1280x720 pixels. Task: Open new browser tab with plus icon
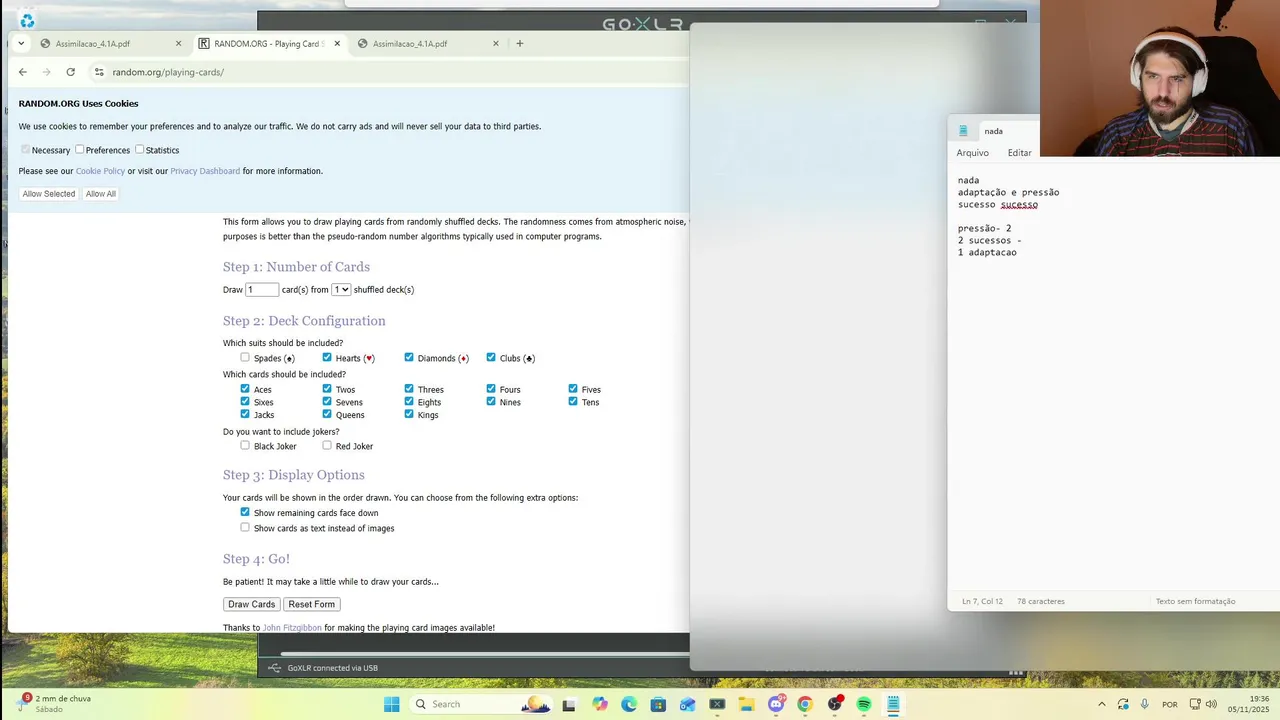[x=519, y=43]
